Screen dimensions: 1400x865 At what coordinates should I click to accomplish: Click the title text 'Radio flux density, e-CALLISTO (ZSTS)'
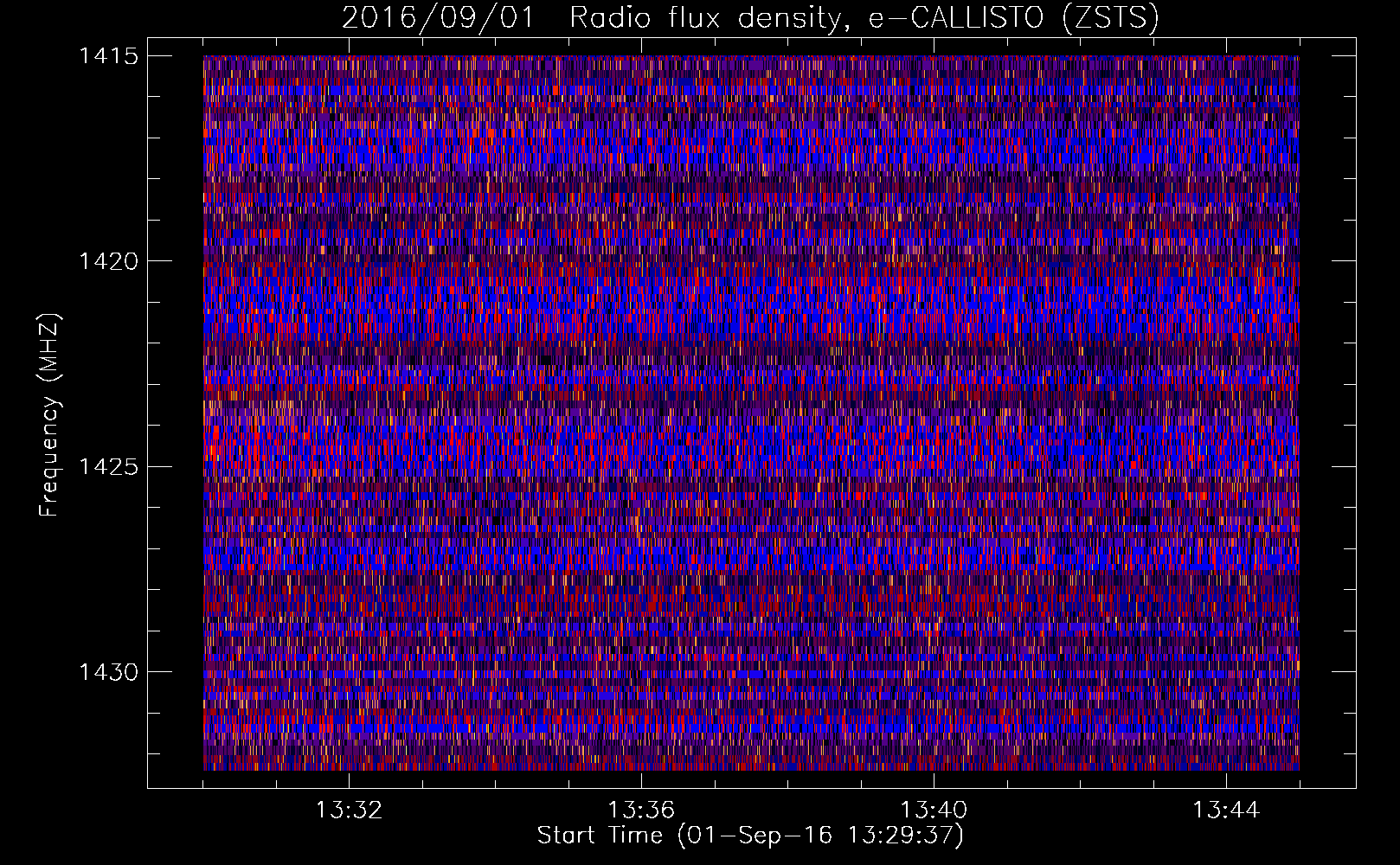pos(864,18)
